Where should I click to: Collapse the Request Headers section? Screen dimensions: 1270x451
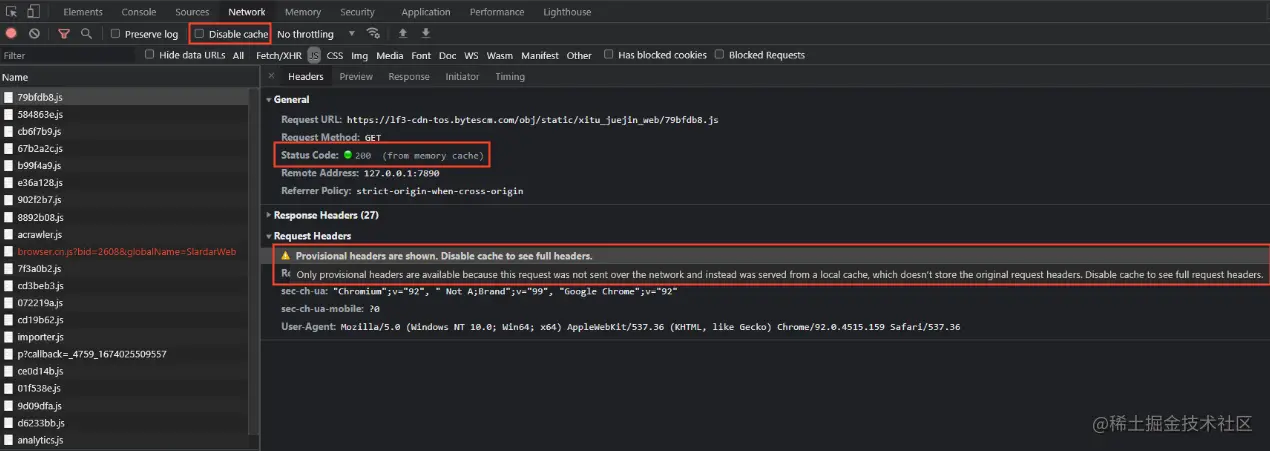point(268,236)
